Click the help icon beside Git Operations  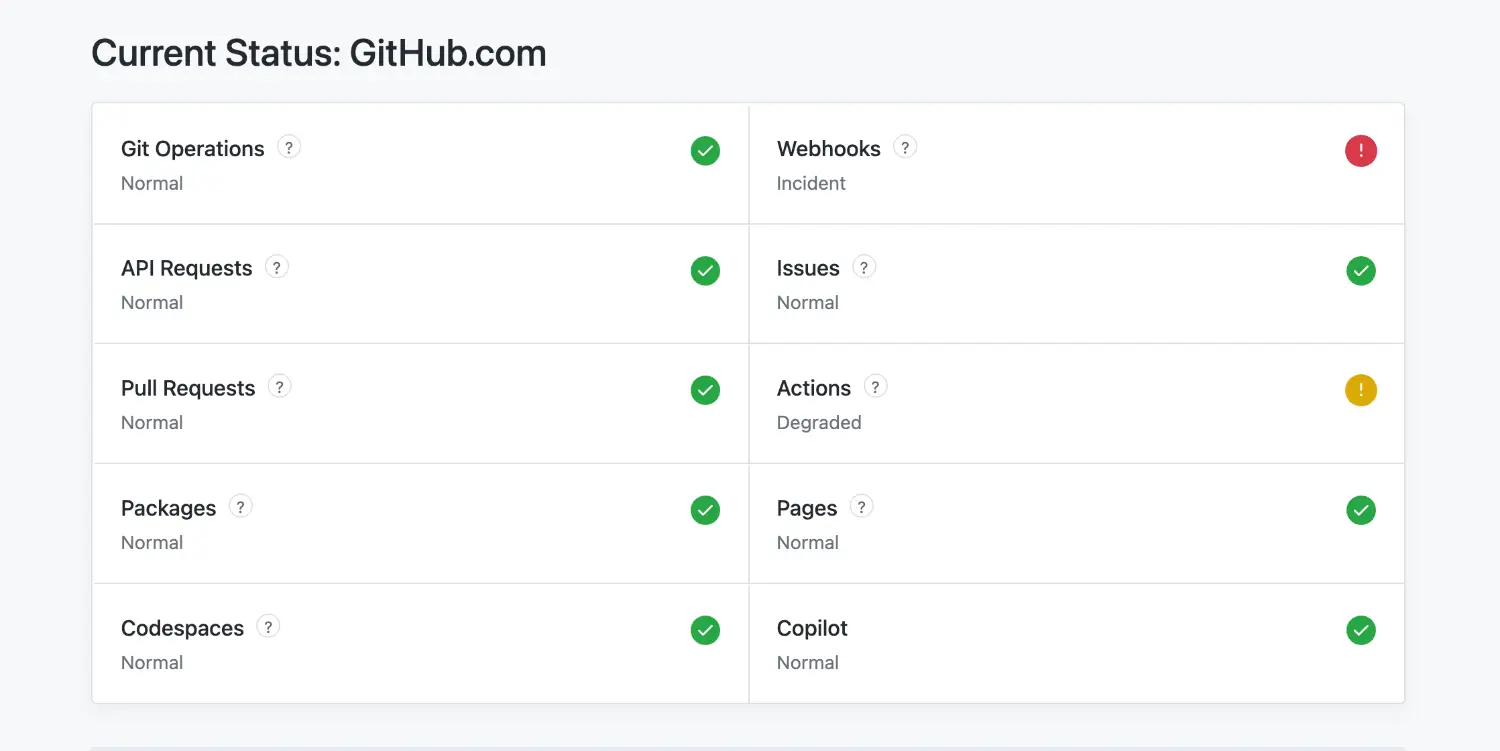(289, 147)
